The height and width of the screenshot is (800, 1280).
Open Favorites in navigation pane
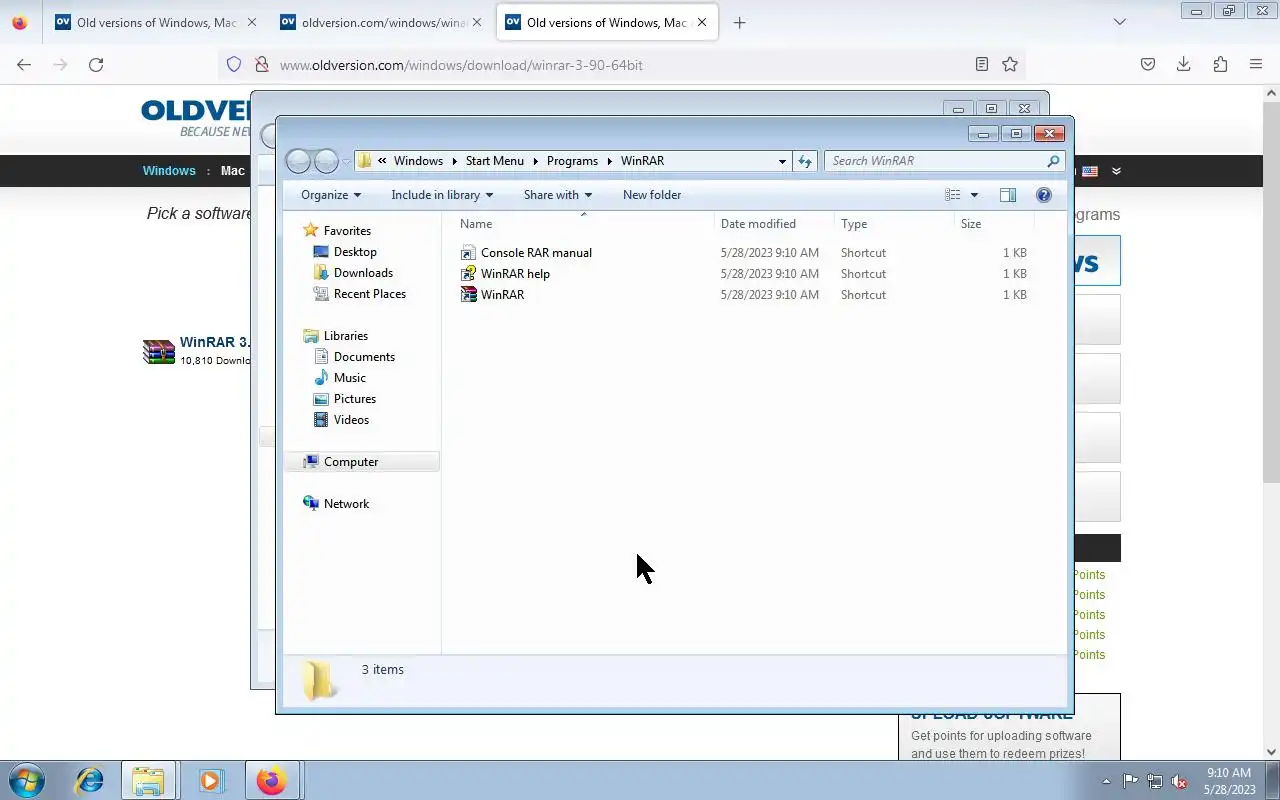[x=347, y=231]
